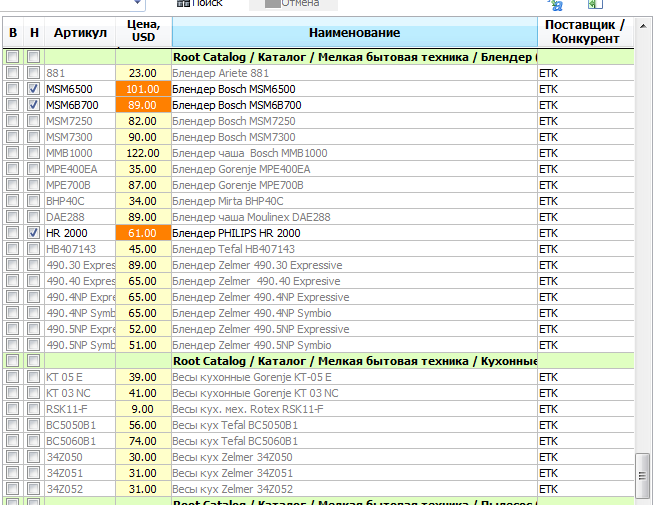The image size is (658, 505).
Task: Check the Н checkbox for 34Z052
Action: [34, 489]
